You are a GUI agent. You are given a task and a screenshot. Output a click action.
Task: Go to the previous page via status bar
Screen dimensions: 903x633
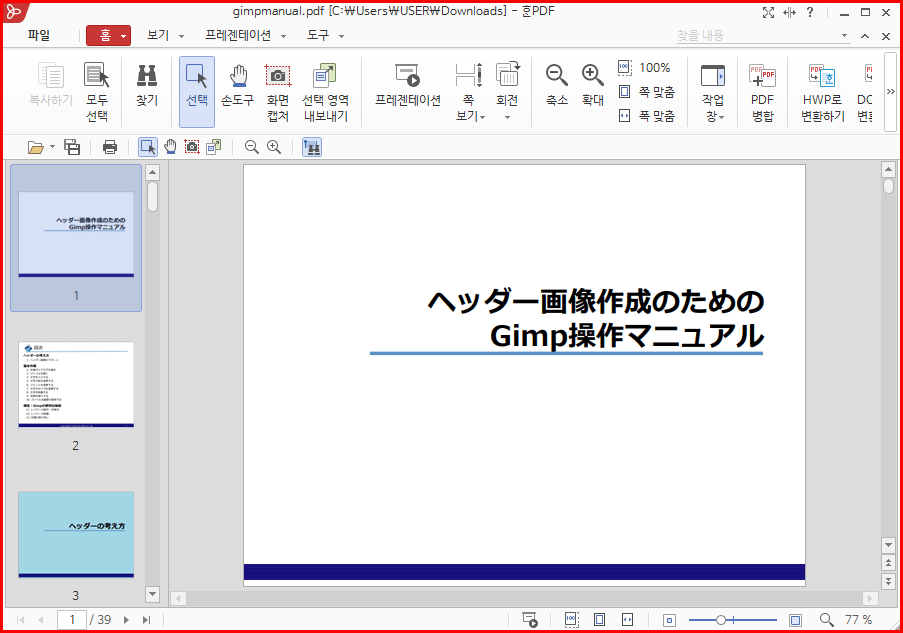coord(40,620)
